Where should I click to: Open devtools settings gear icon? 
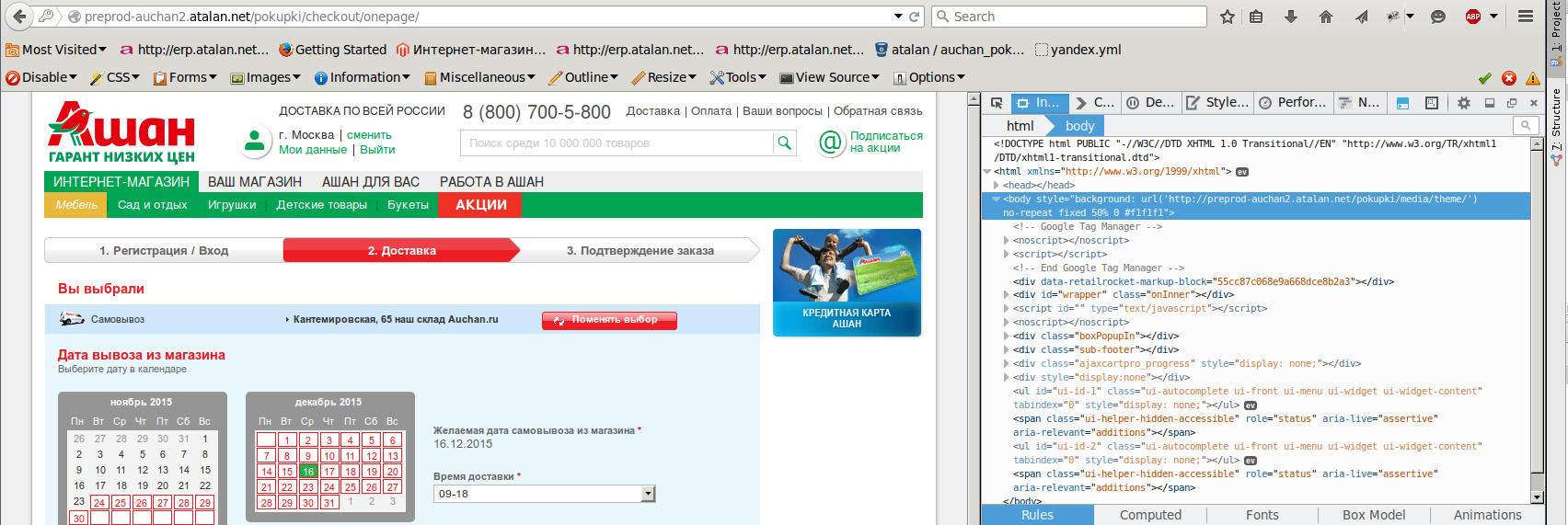click(1464, 103)
